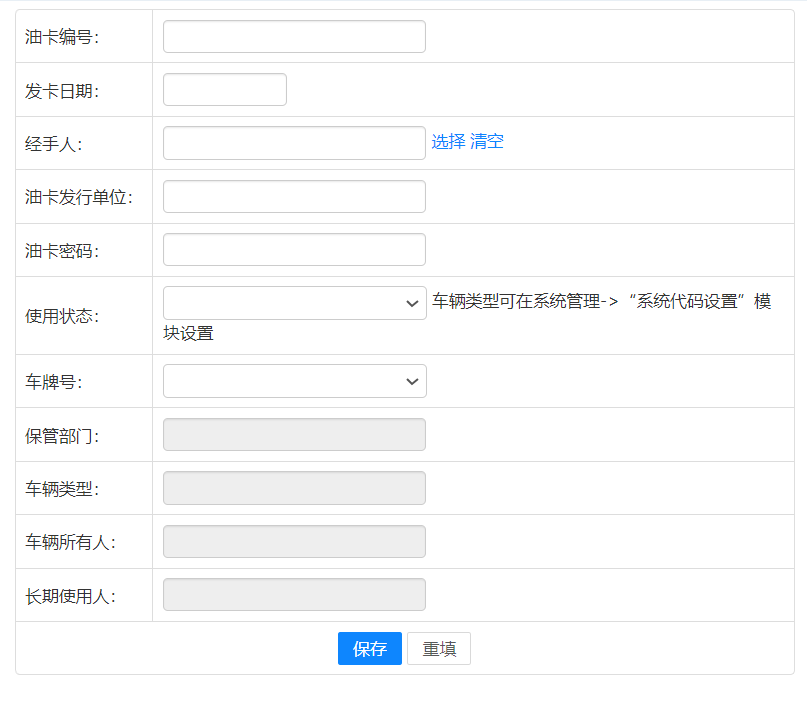Expand the 车牌号 dropdown list
The image size is (807, 702).
tap(294, 381)
